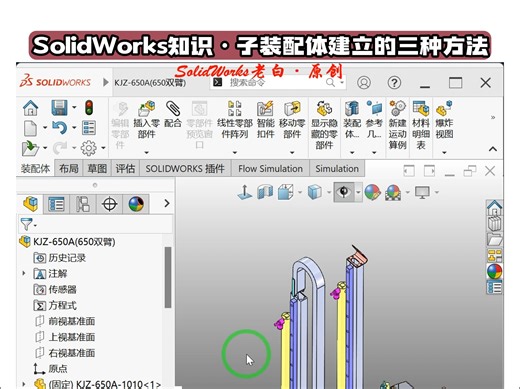The height and width of the screenshot is (389, 520).
Task: Open the Simulation tab
Action: click(x=337, y=169)
